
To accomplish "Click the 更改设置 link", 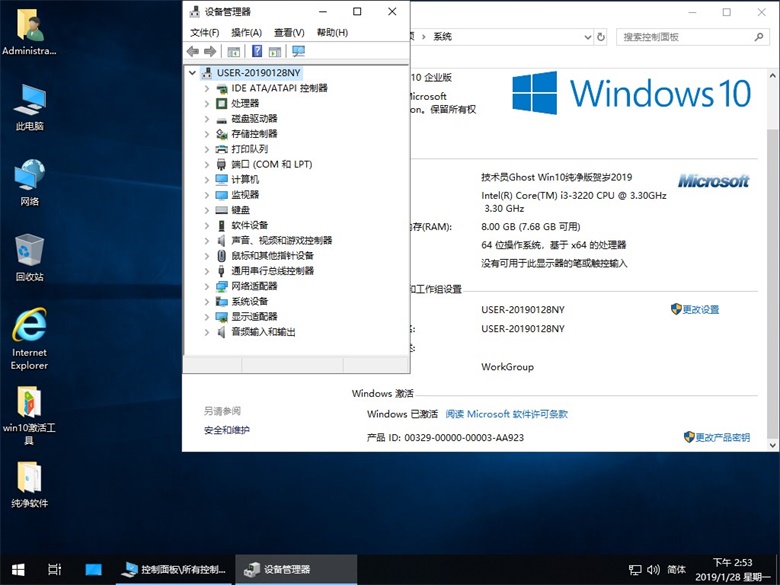I will tap(701, 310).
